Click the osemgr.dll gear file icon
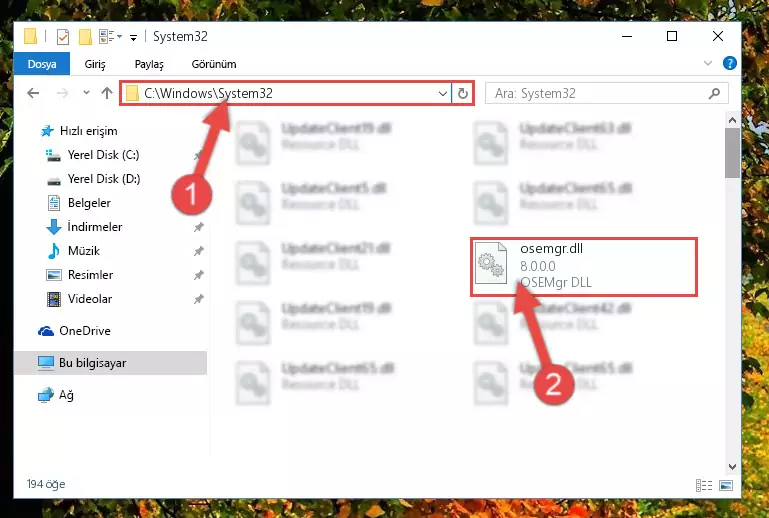The height and width of the screenshot is (518, 769). click(491, 263)
